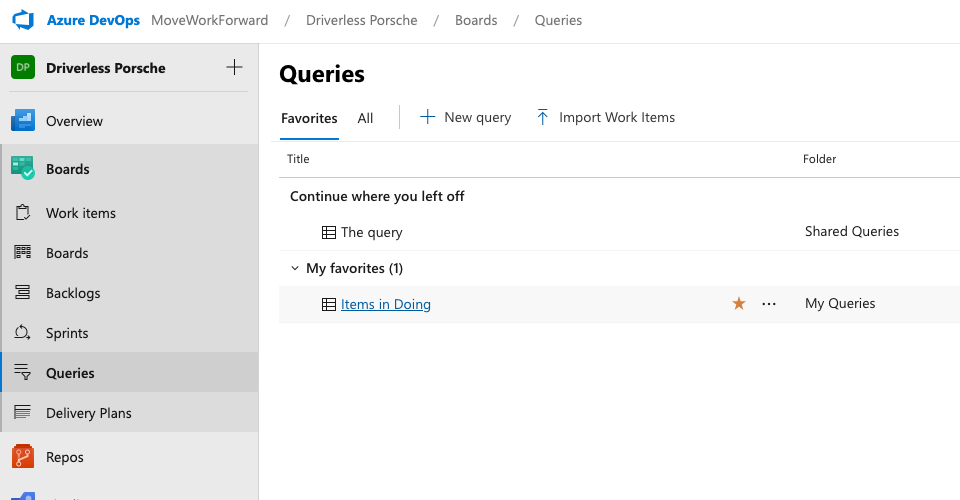Open the Repos section
The height and width of the screenshot is (500, 960).
click(64, 457)
